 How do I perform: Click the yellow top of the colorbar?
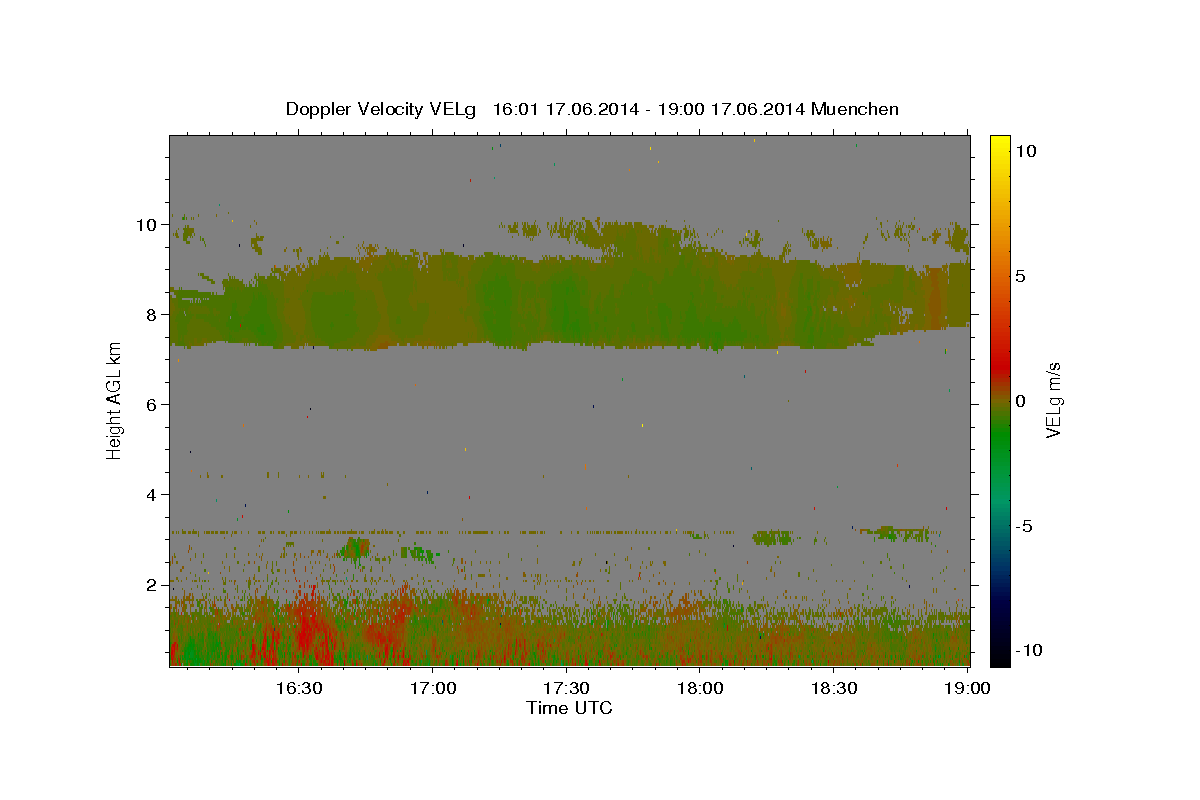[x=1000, y=145]
